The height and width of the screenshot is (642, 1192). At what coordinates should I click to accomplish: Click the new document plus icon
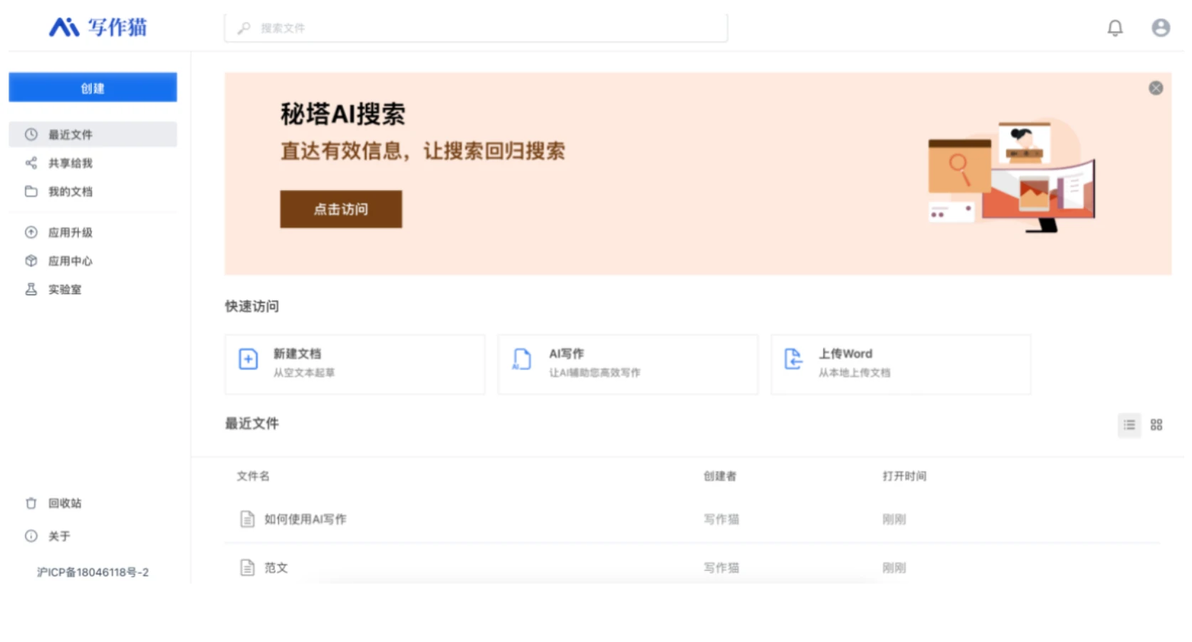pyautogui.click(x=249, y=359)
